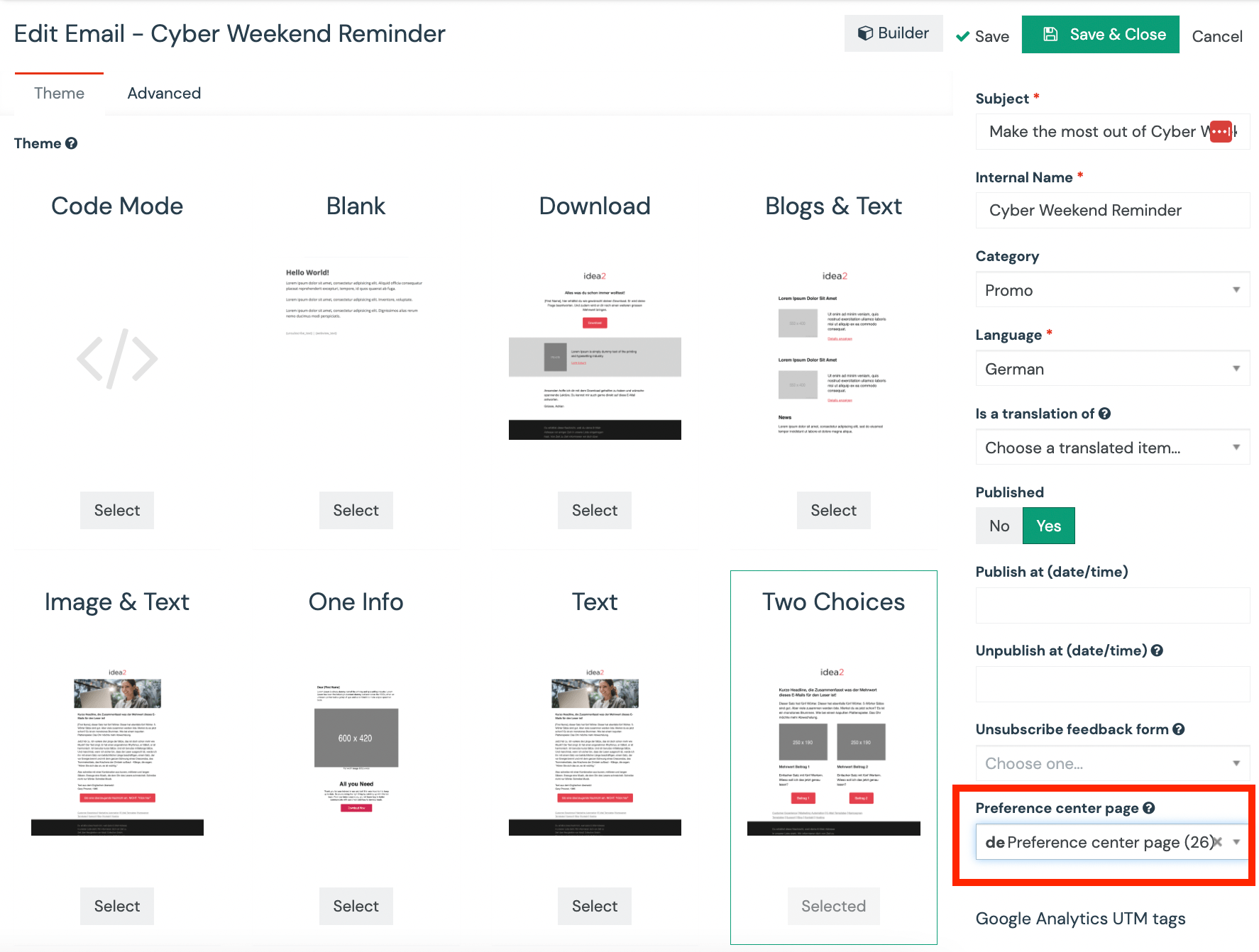Viewport: 1259px width, 952px height.
Task: Select the Code Mode </> icon
Action: pos(116,358)
